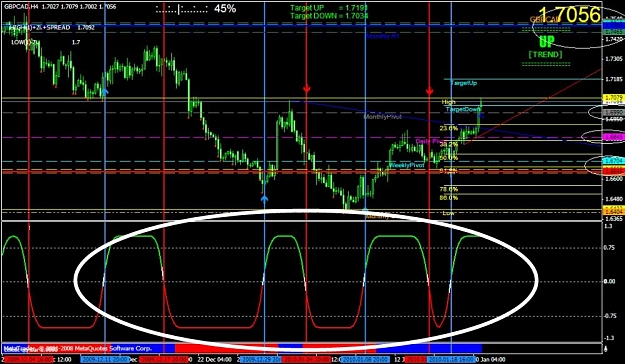
Task: Select the Monthly R1 label
Action: pyautogui.click(x=383, y=36)
